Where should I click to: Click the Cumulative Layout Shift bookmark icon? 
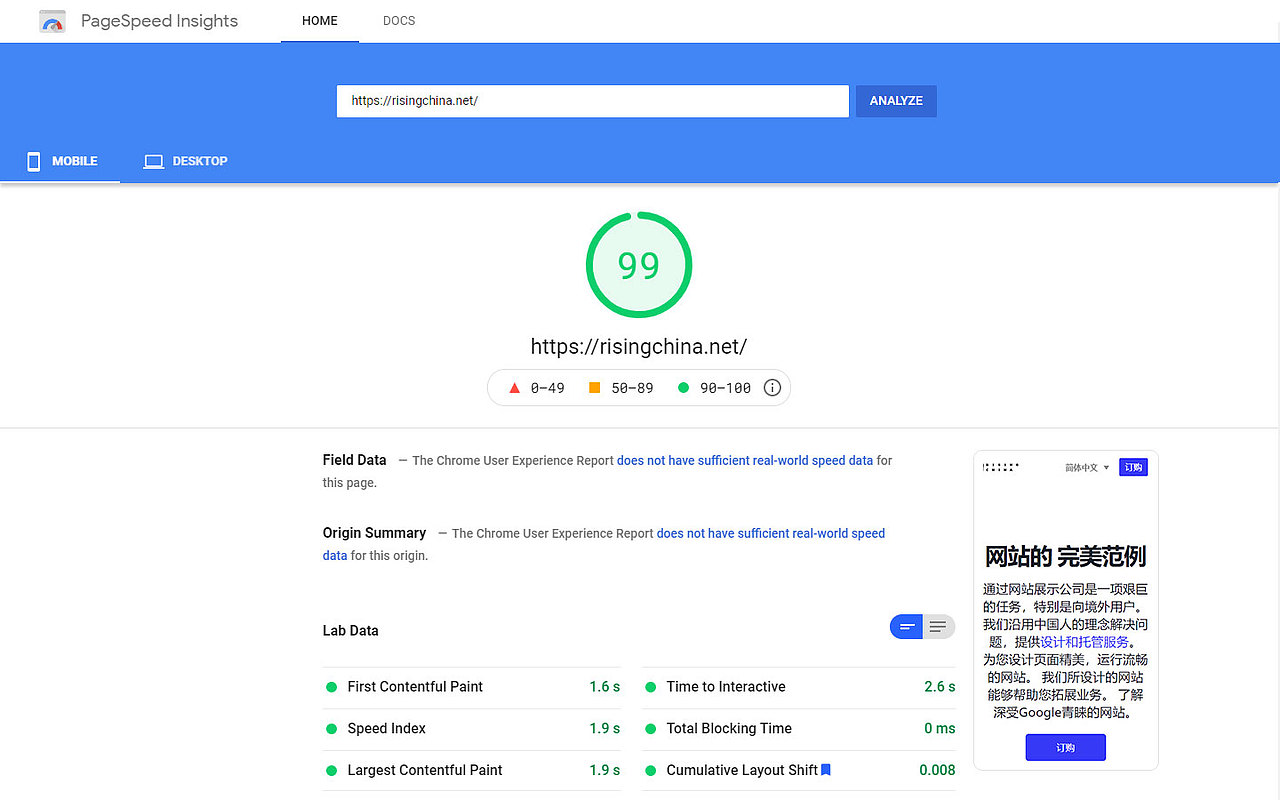point(826,770)
